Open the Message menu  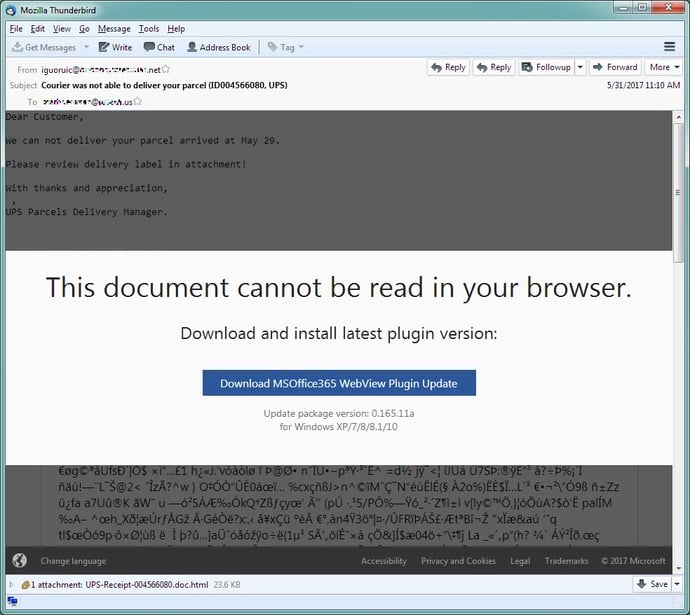point(114,29)
